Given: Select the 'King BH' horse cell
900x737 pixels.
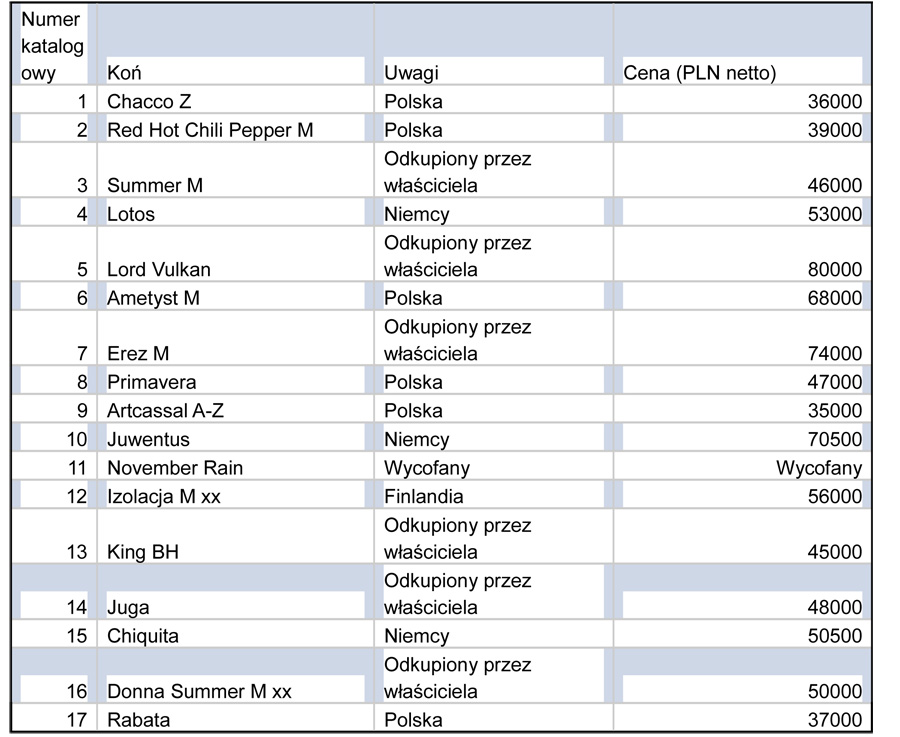Looking at the screenshot, I should [x=143, y=552].
